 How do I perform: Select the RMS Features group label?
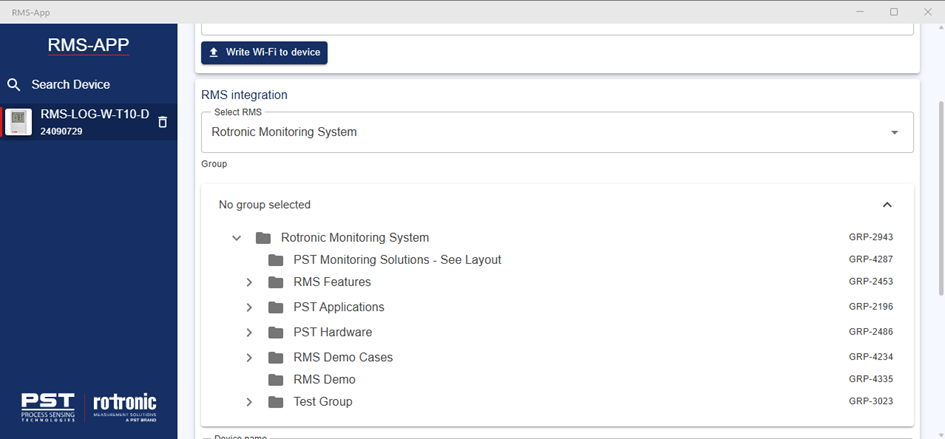click(332, 282)
